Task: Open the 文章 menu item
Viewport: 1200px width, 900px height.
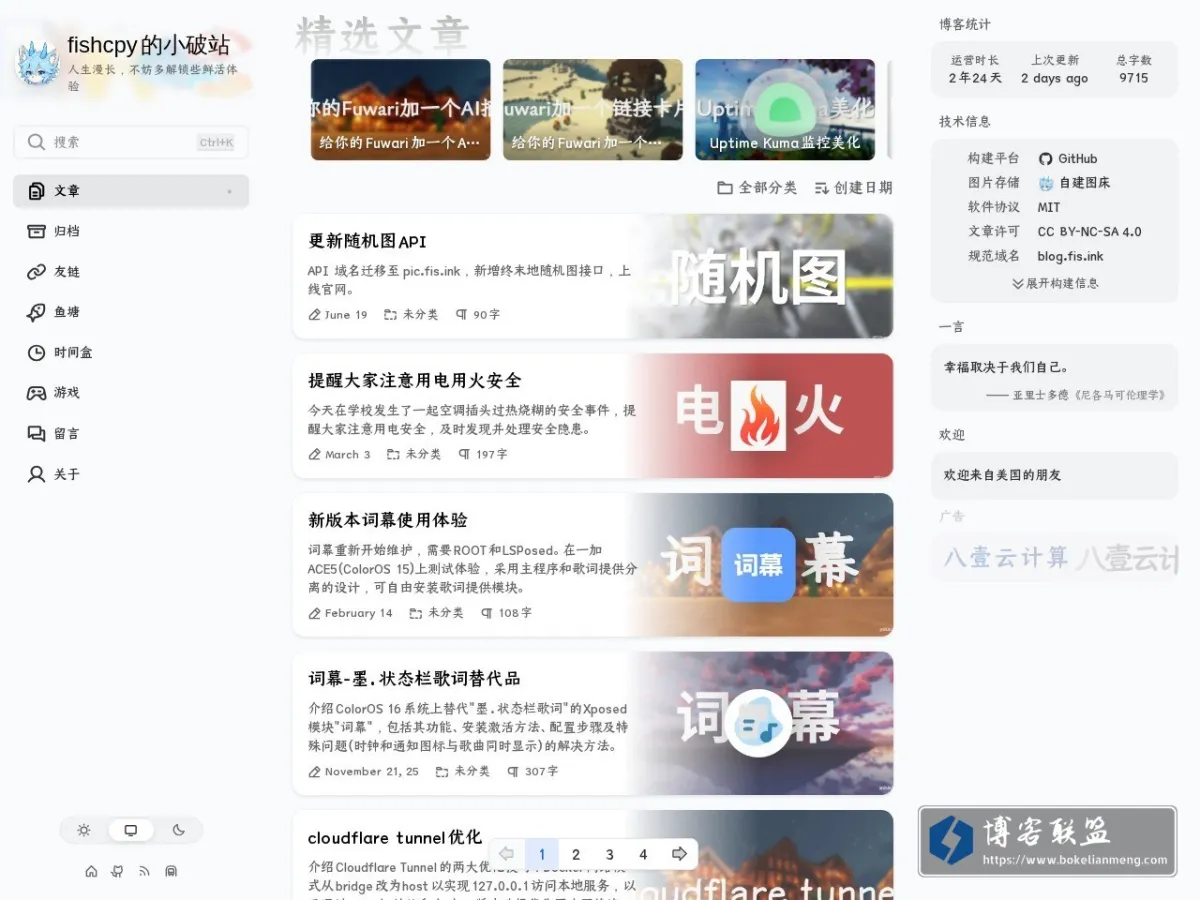Action: click(x=131, y=191)
